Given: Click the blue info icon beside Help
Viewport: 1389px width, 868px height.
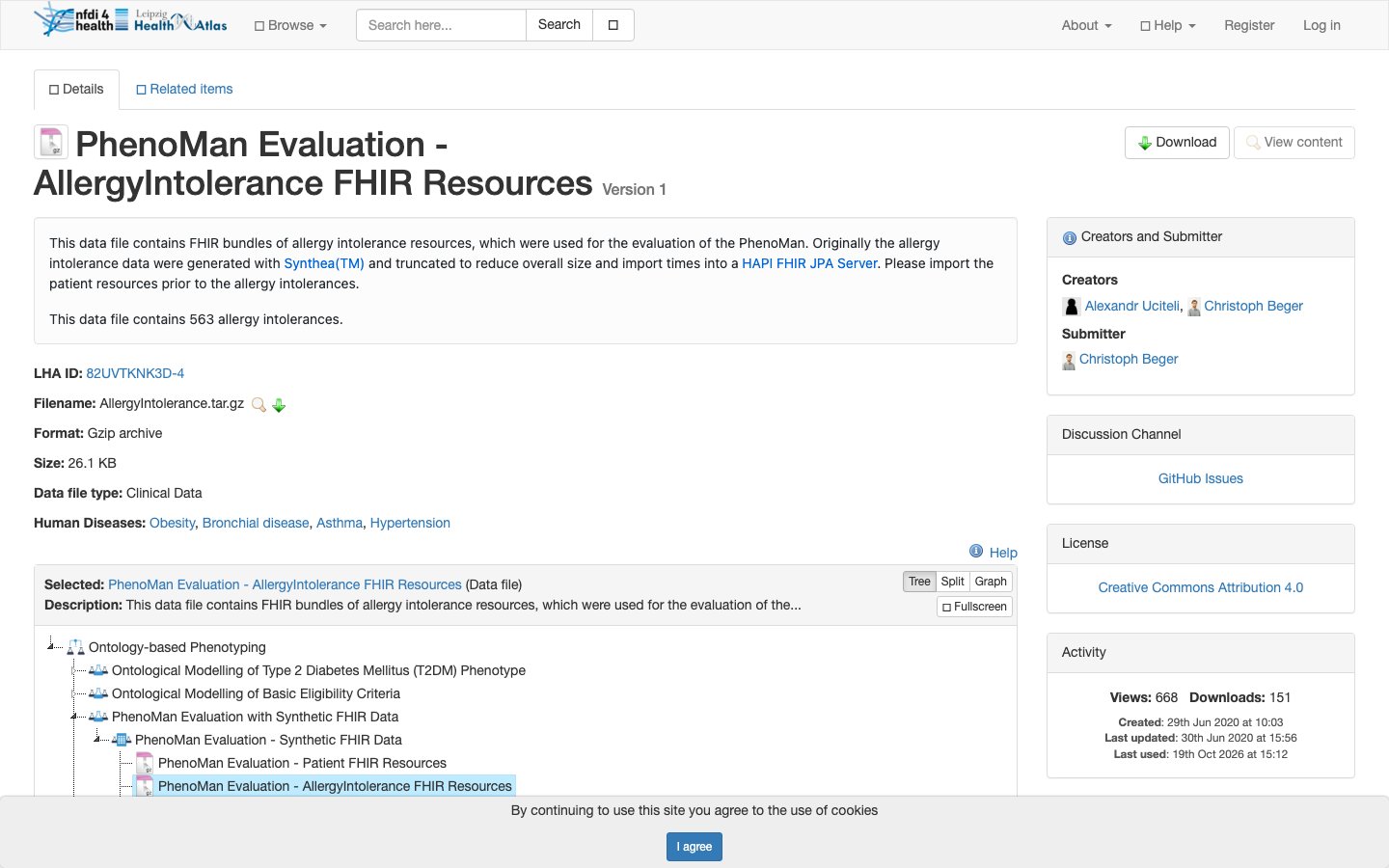Looking at the screenshot, I should (x=976, y=552).
